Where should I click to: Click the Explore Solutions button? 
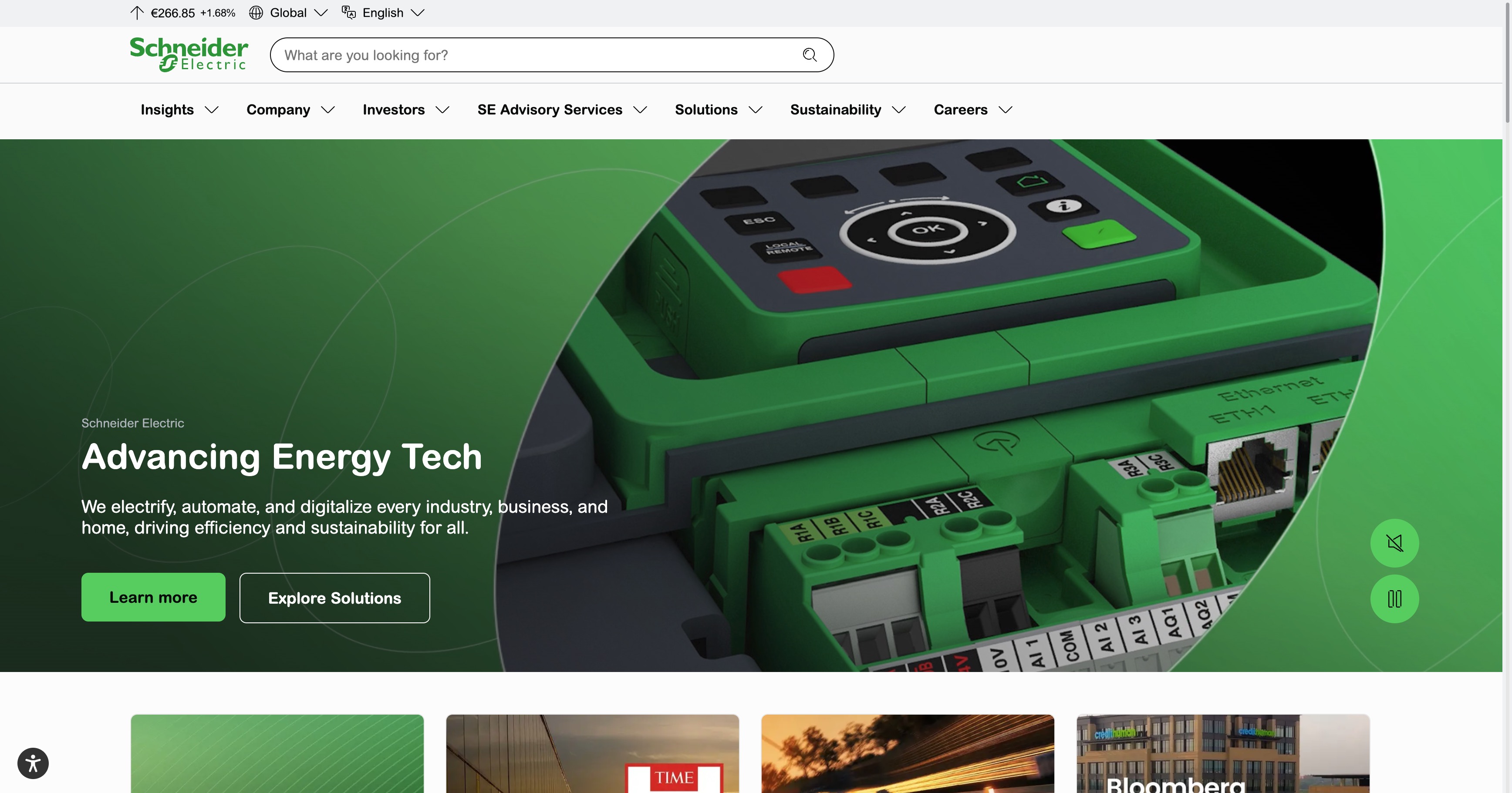[334, 598]
